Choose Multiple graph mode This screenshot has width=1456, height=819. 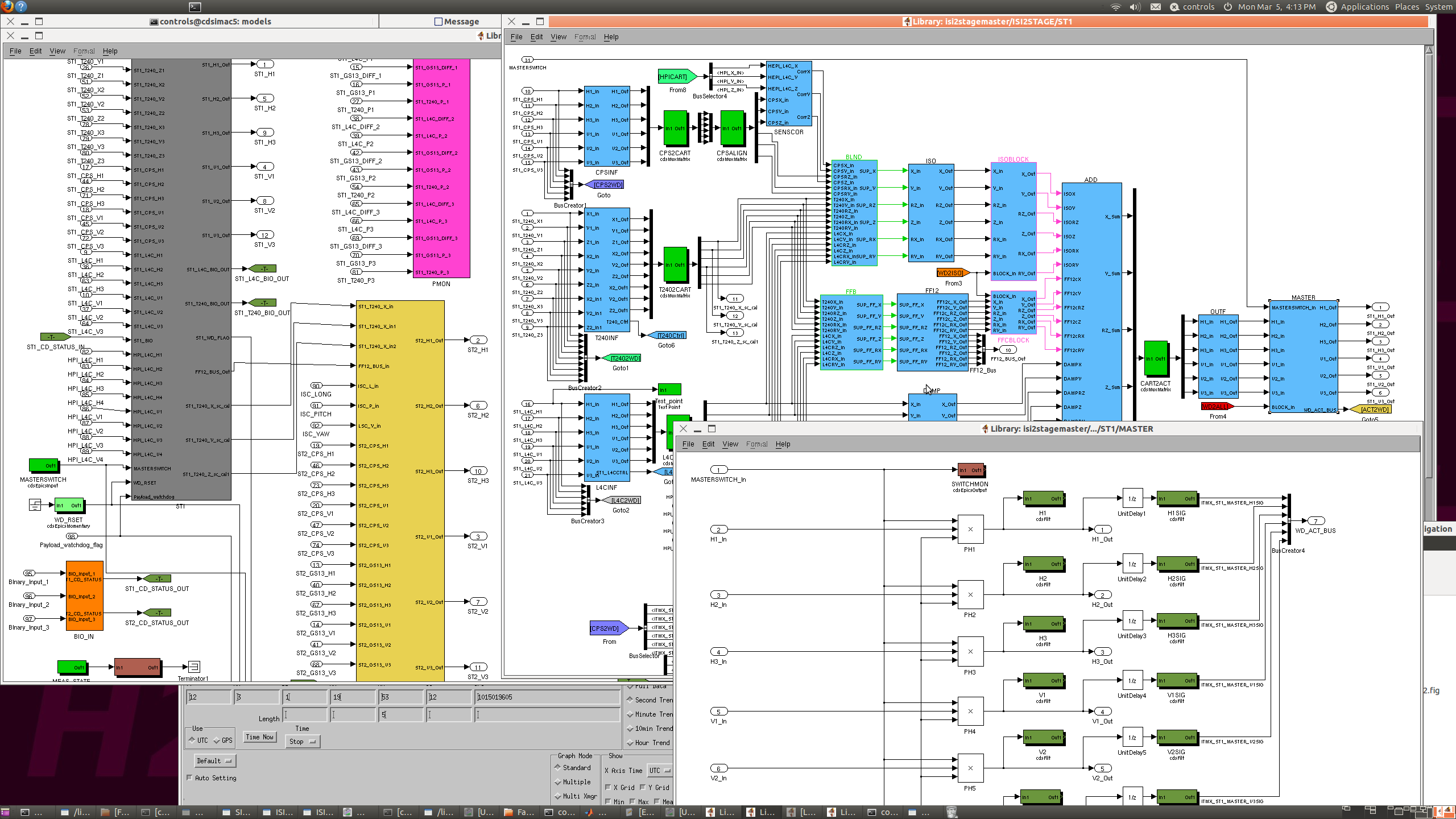tap(573, 782)
